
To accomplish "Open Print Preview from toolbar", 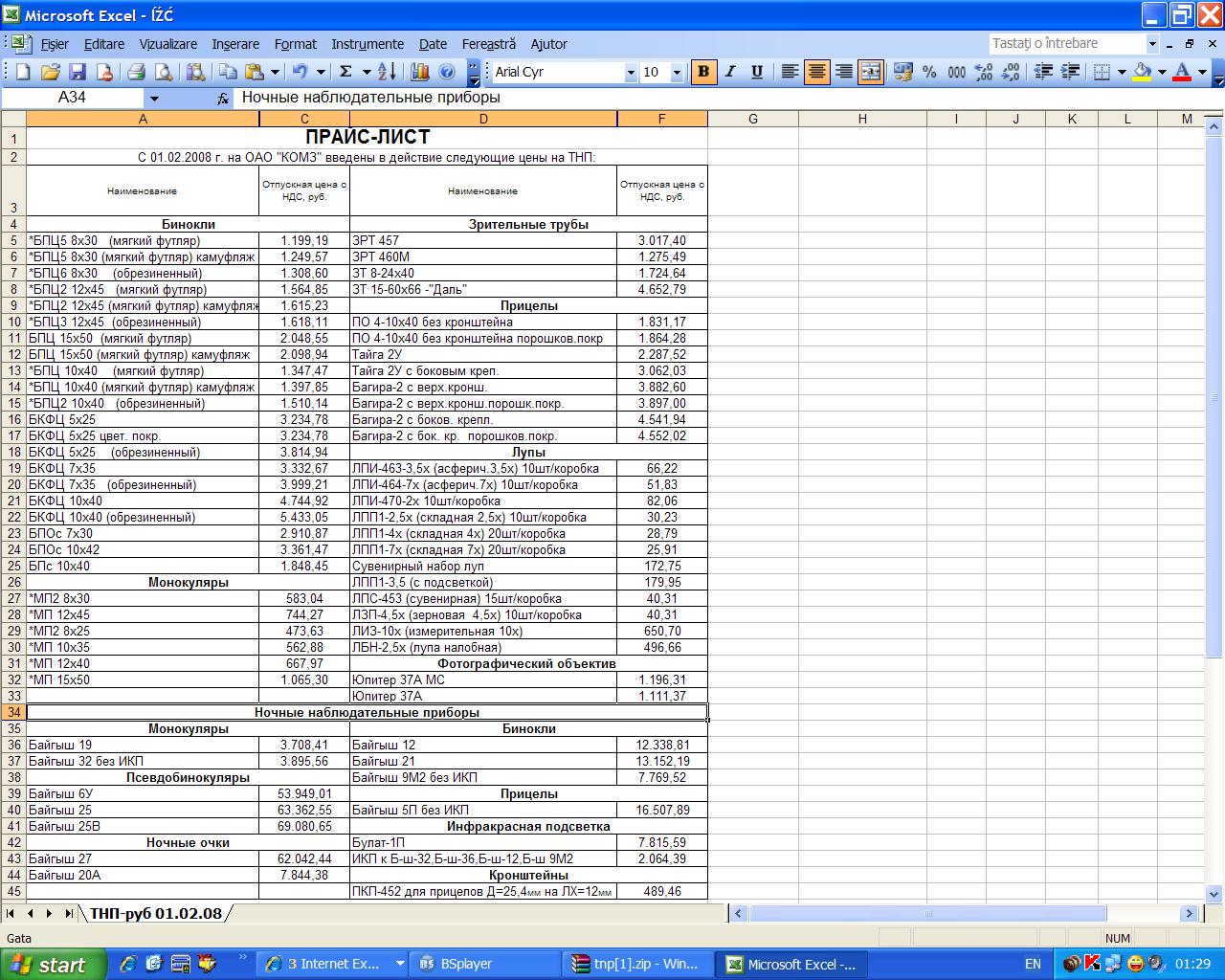I will click(164, 72).
